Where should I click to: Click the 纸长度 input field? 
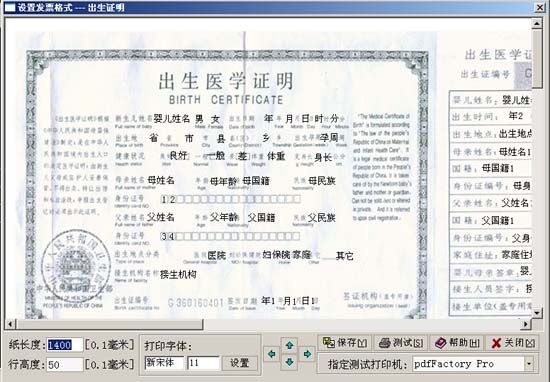tap(65, 345)
